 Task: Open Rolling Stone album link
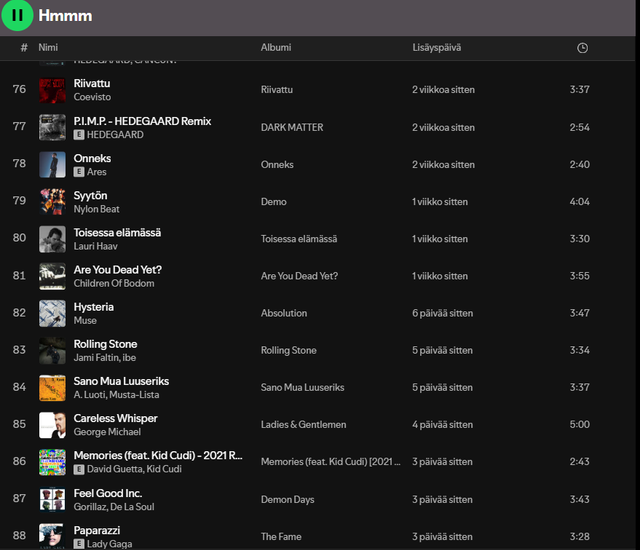pos(289,350)
